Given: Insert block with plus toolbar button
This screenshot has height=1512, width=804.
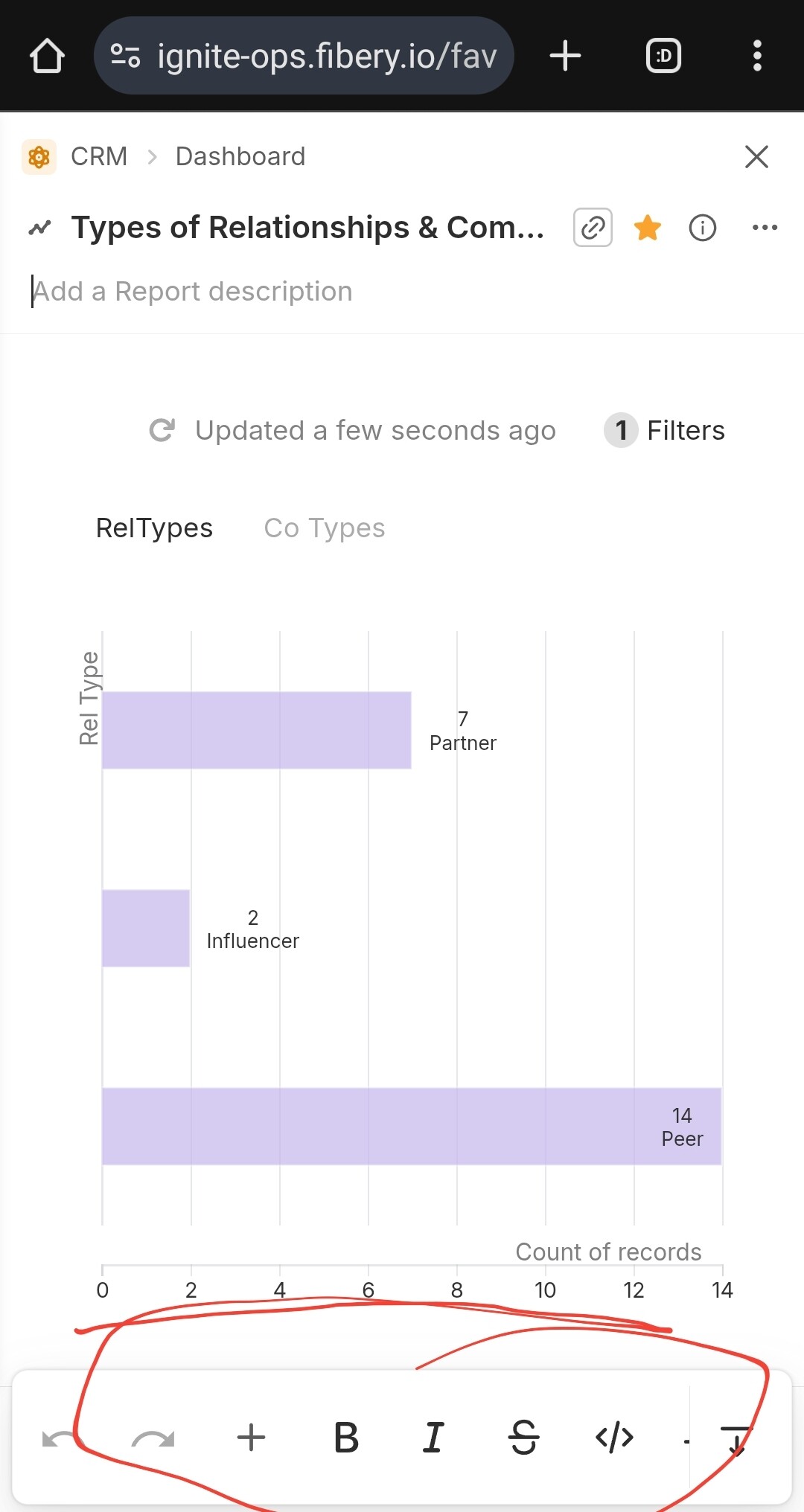Looking at the screenshot, I should [x=251, y=1438].
